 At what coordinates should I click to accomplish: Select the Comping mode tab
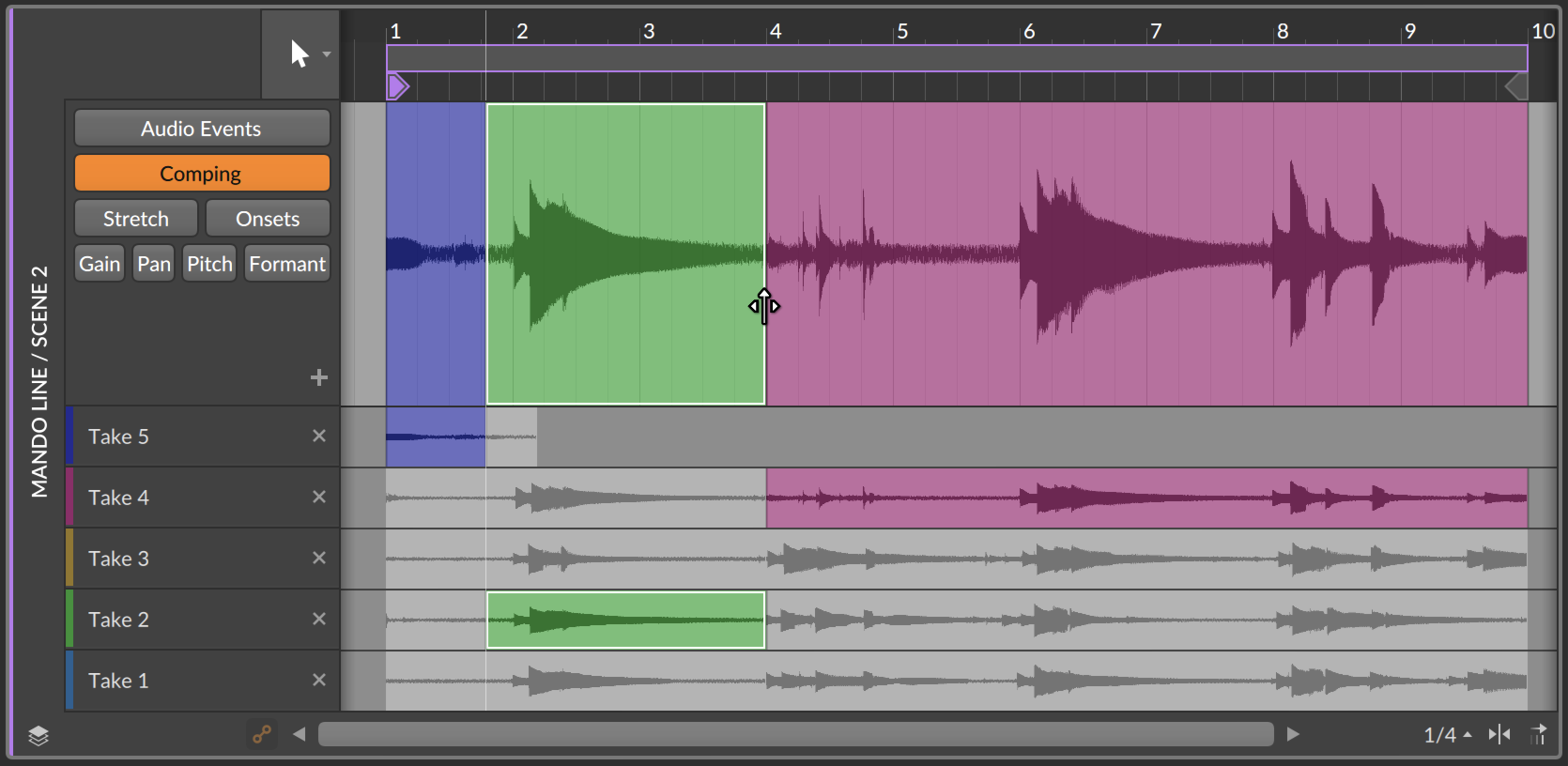point(202,174)
